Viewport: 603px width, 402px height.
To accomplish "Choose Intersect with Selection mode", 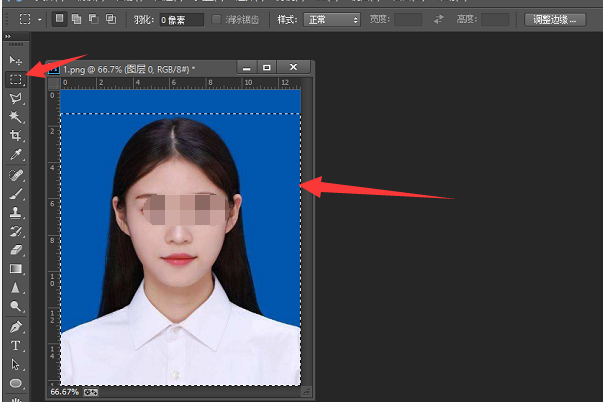I will (111, 19).
